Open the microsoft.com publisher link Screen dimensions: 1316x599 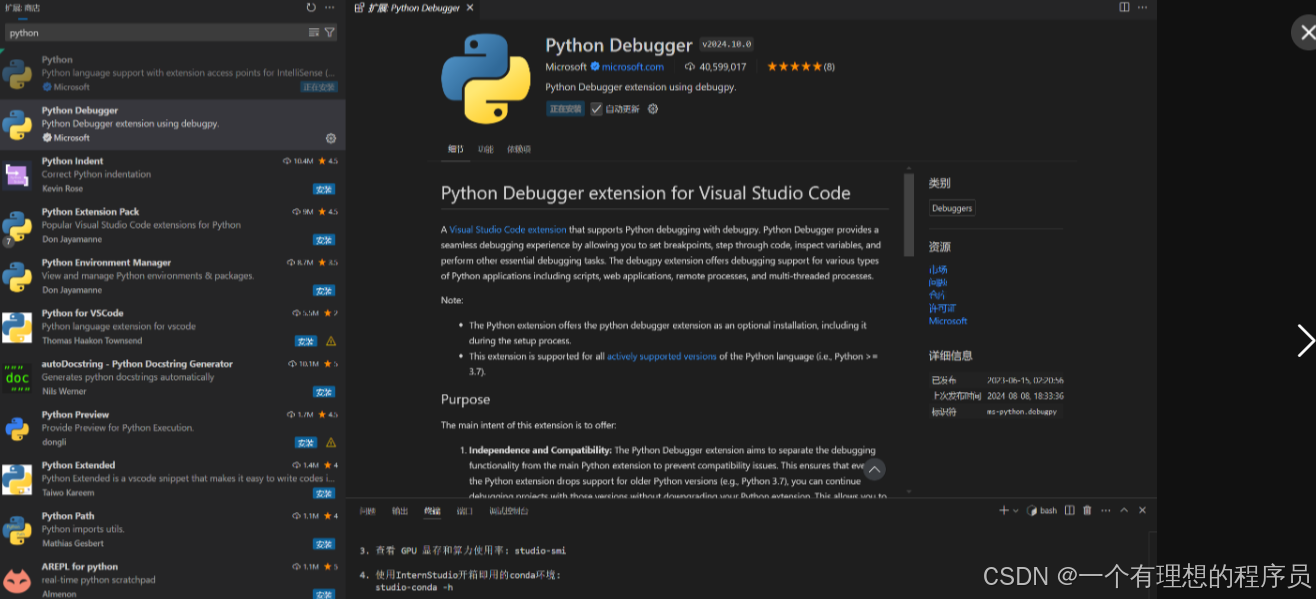click(632, 67)
